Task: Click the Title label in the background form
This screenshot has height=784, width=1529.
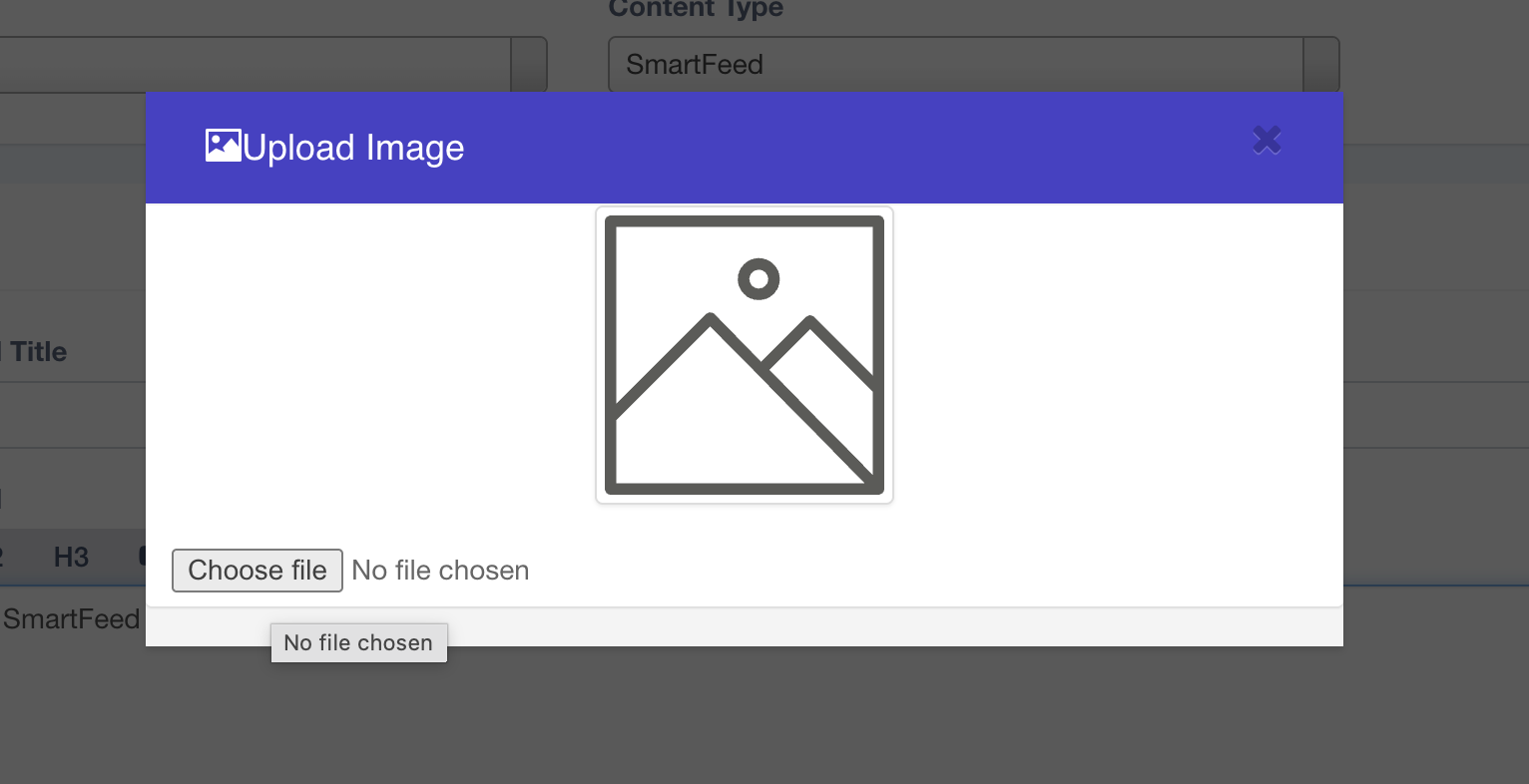Action: (39, 352)
